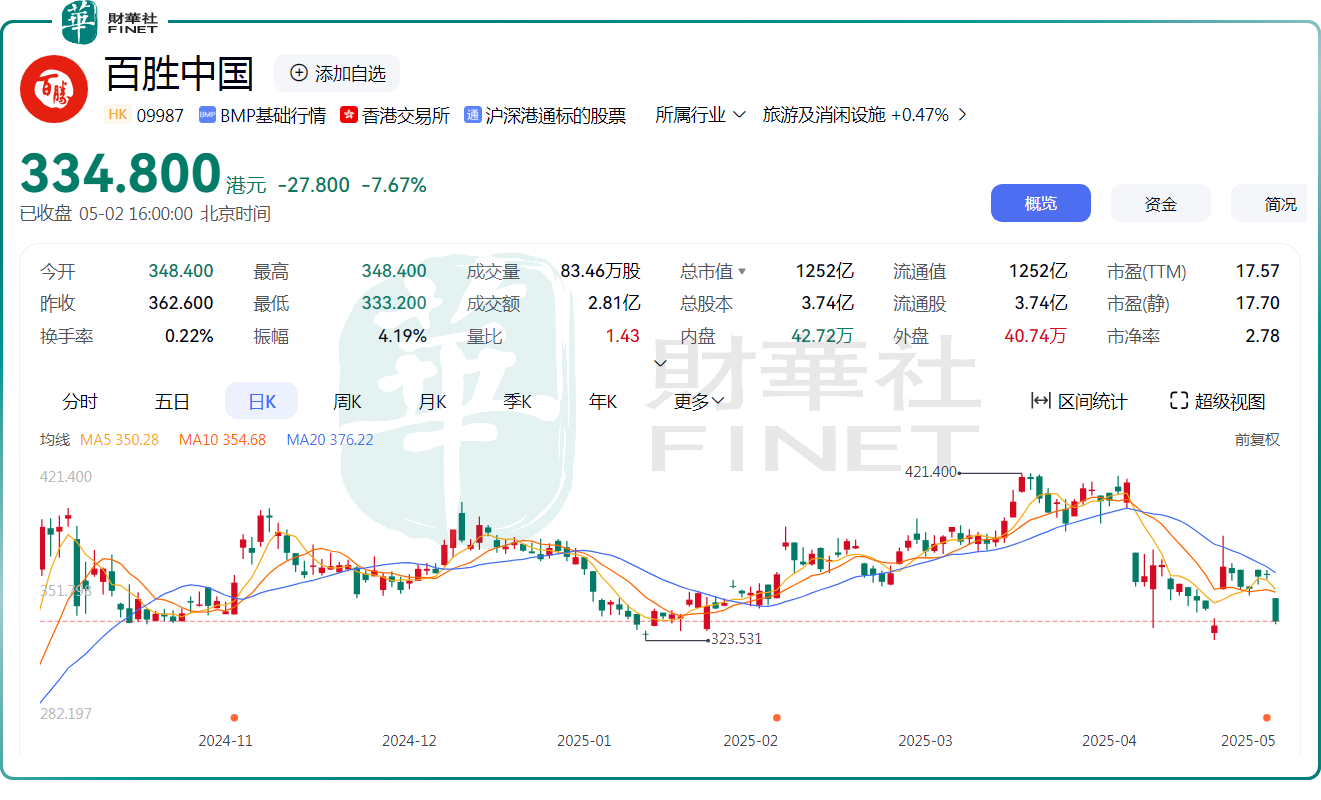This screenshot has height=800, width=1321.
Task: Click the 2025-03 date axis label
Action: pos(925,741)
